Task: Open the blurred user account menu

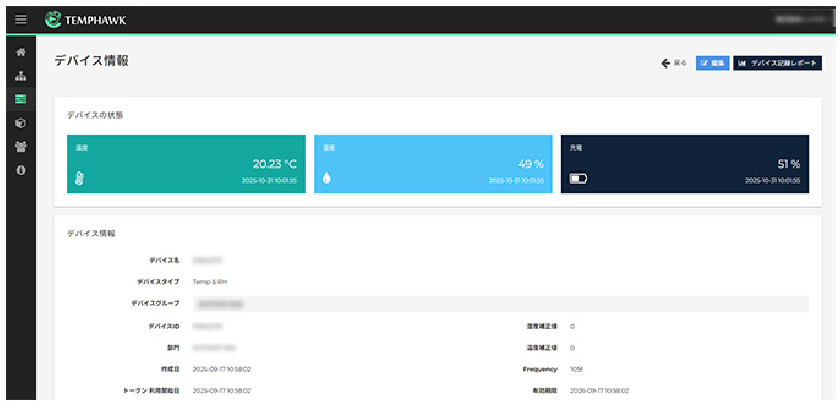Action: [800, 19]
